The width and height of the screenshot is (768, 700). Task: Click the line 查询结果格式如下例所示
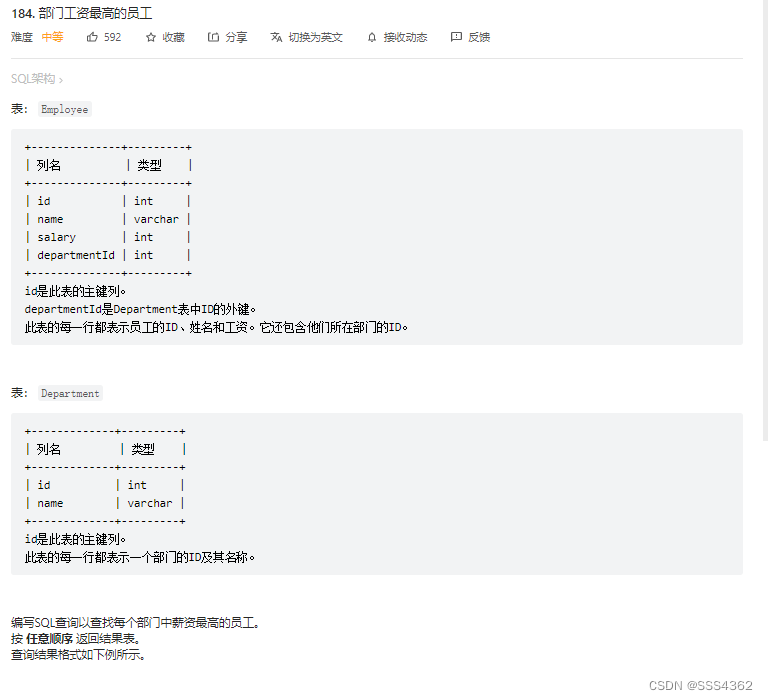pos(78,655)
